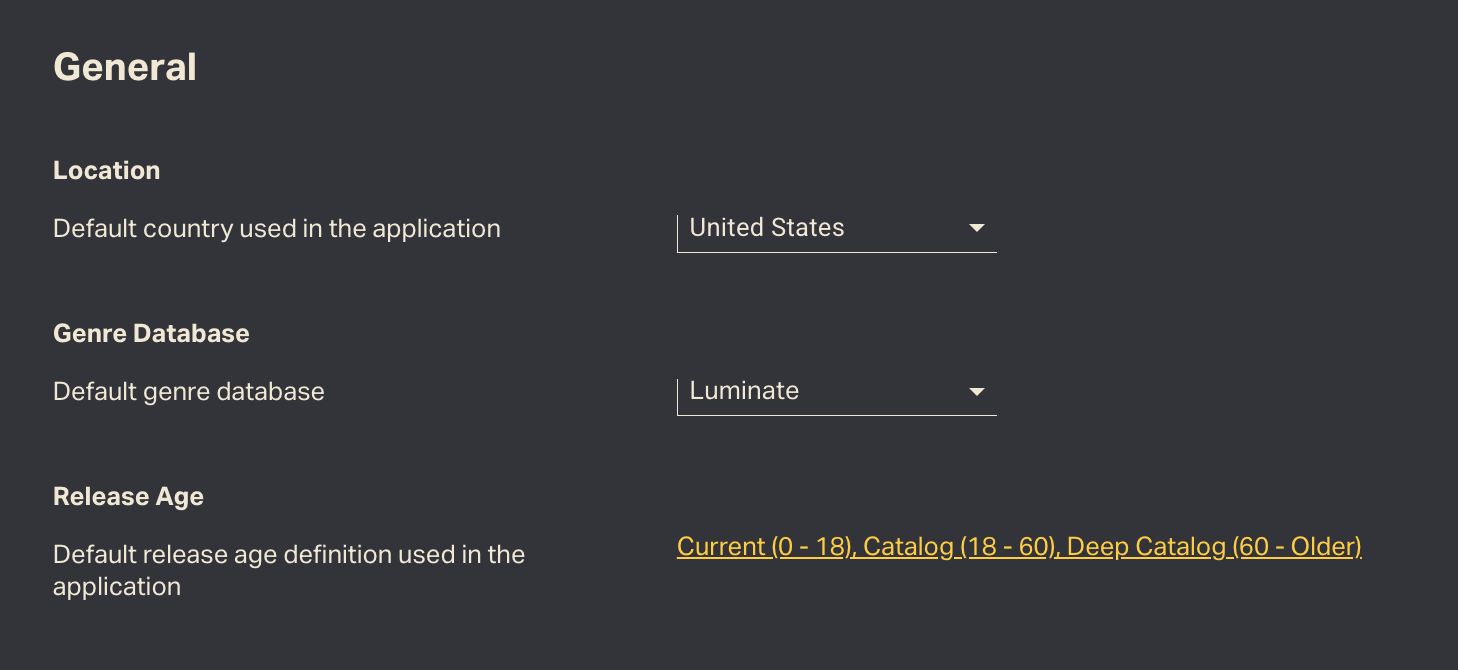The width and height of the screenshot is (1458, 670).
Task: Click the United States text in country field
Action: 766,228
